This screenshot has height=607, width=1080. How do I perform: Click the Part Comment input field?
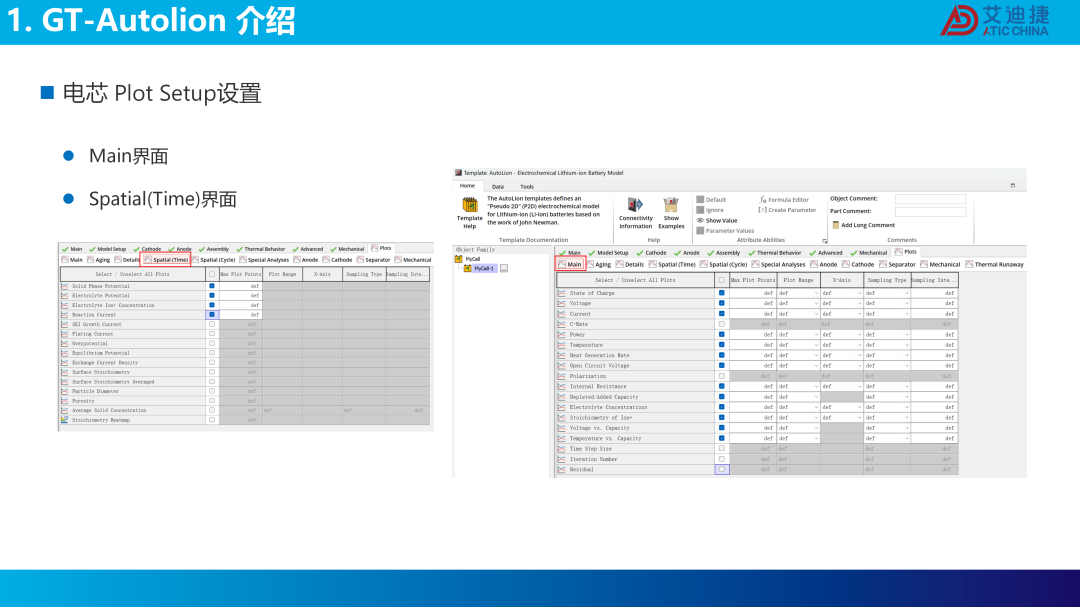coord(930,212)
